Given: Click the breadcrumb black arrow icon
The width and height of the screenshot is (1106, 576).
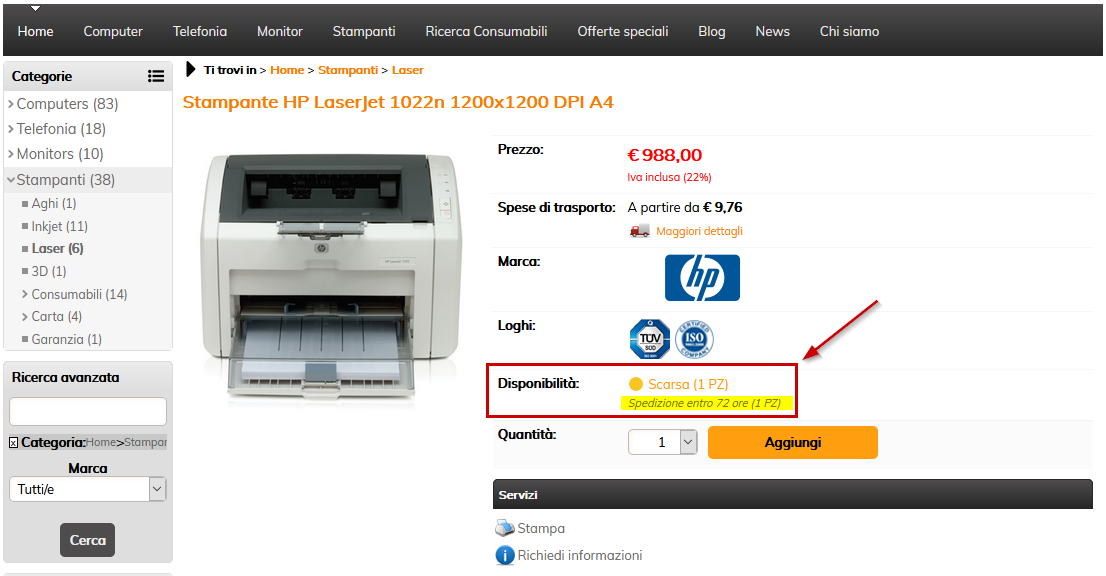Looking at the screenshot, I should pyautogui.click(x=190, y=69).
